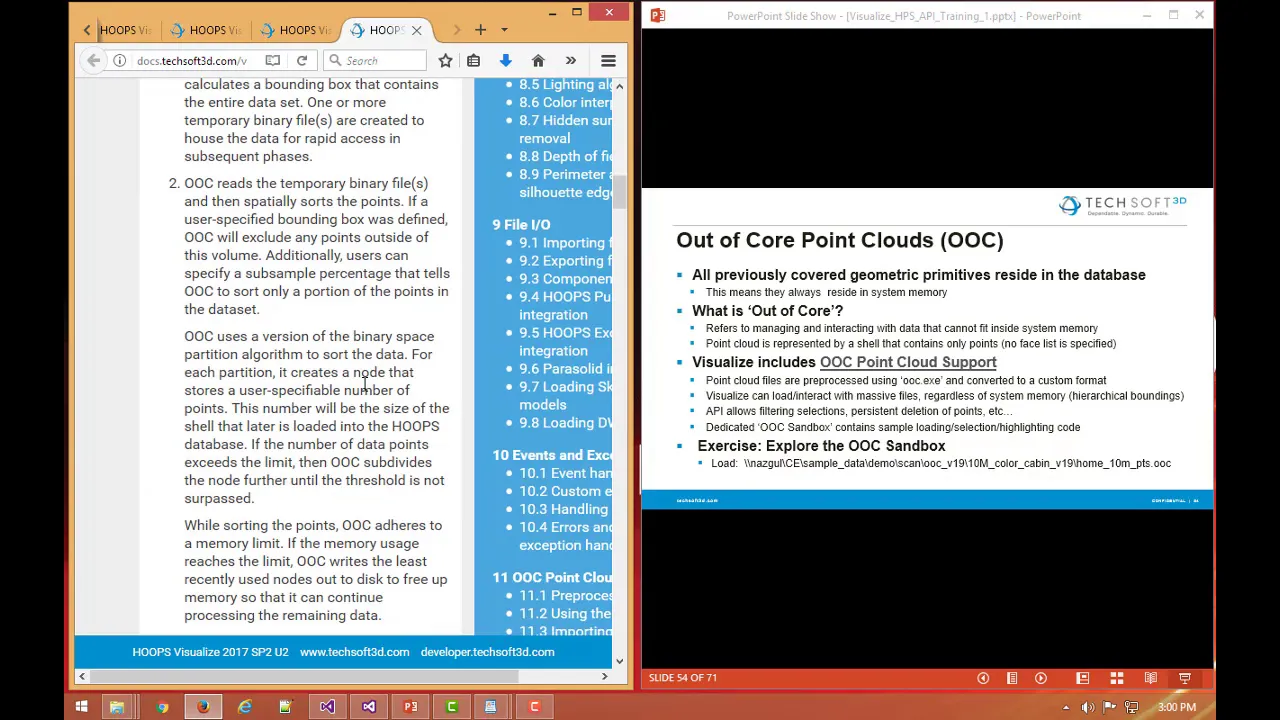Open Firefox downloads arrow
1280x720 pixels.
pos(505,61)
